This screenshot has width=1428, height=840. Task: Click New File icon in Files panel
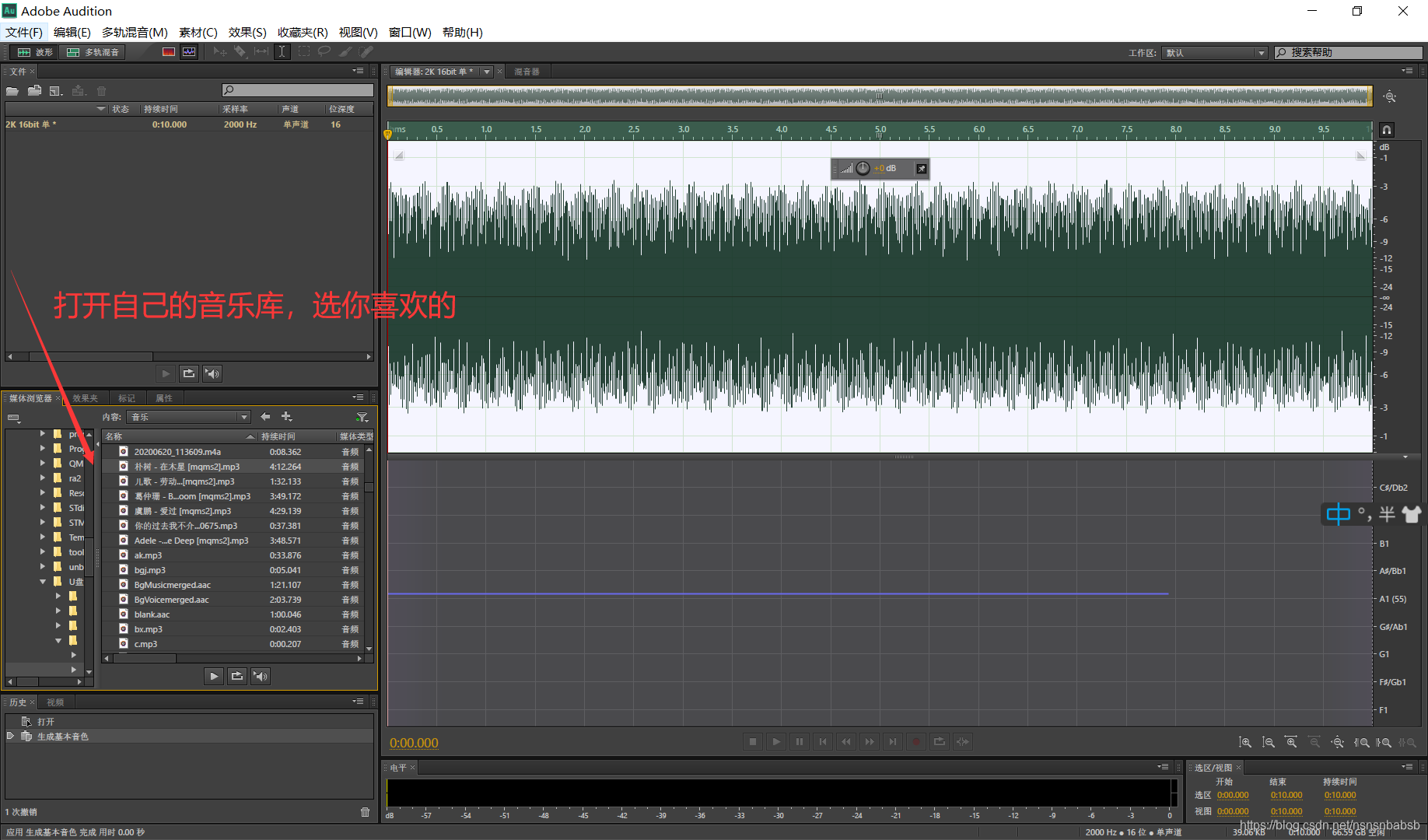coord(56,91)
